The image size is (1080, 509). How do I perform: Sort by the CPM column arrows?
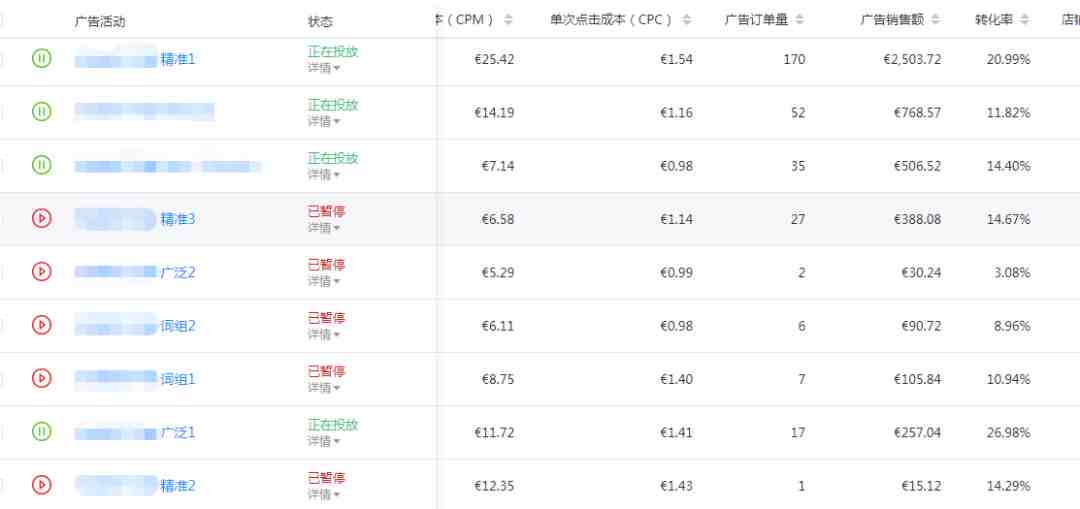point(508,20)
